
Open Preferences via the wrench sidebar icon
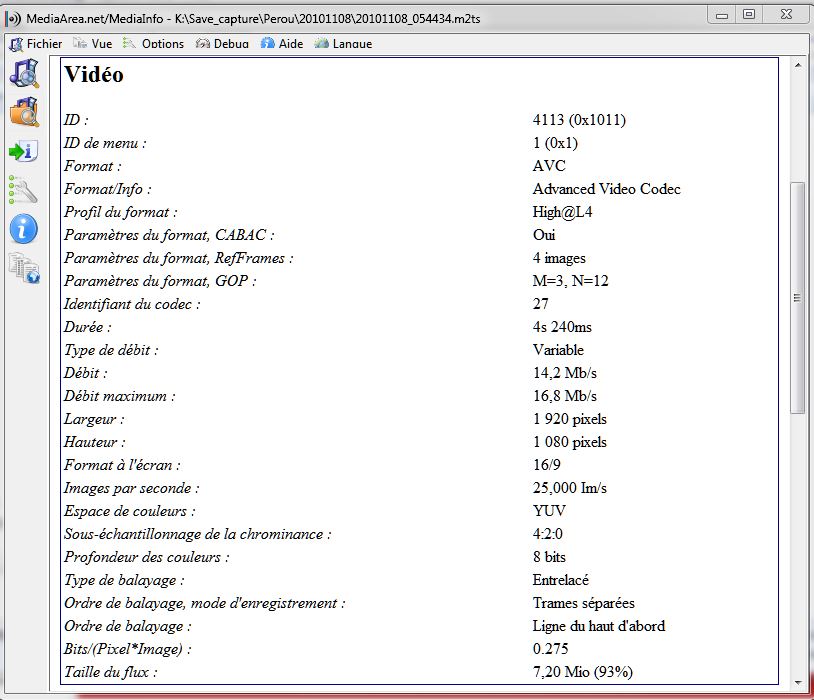23,190
